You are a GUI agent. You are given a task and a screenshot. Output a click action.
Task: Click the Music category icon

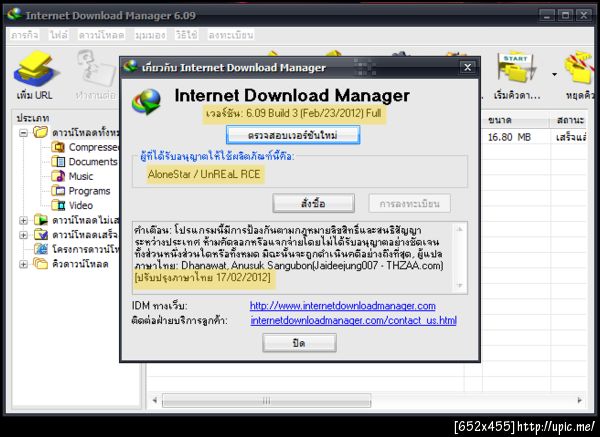59,176
